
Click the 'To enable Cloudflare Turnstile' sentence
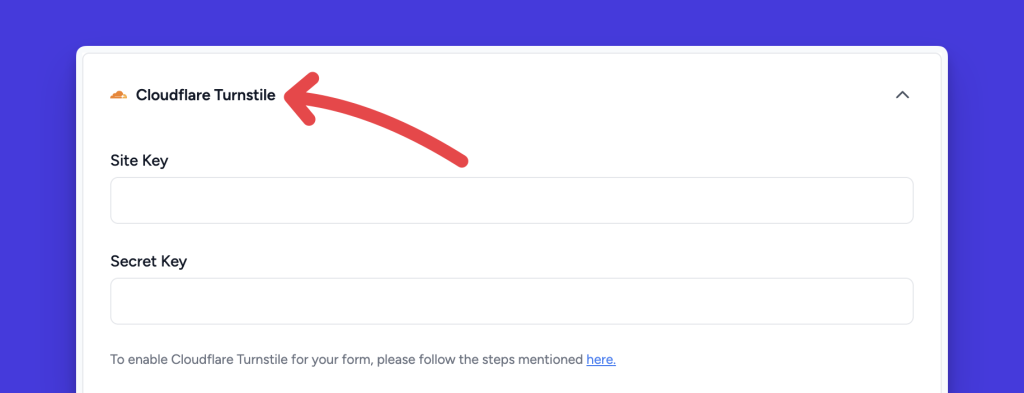click(363, 360)
